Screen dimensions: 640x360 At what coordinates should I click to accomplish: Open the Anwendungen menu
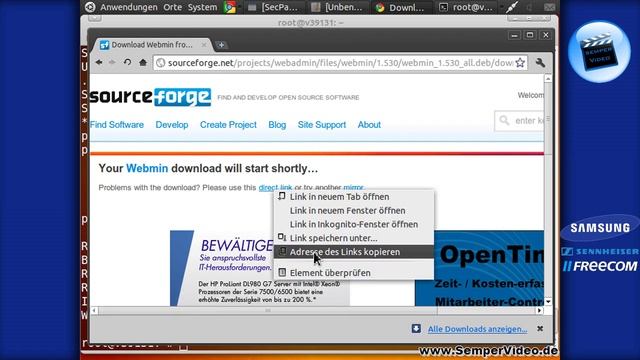pos(129,7)
